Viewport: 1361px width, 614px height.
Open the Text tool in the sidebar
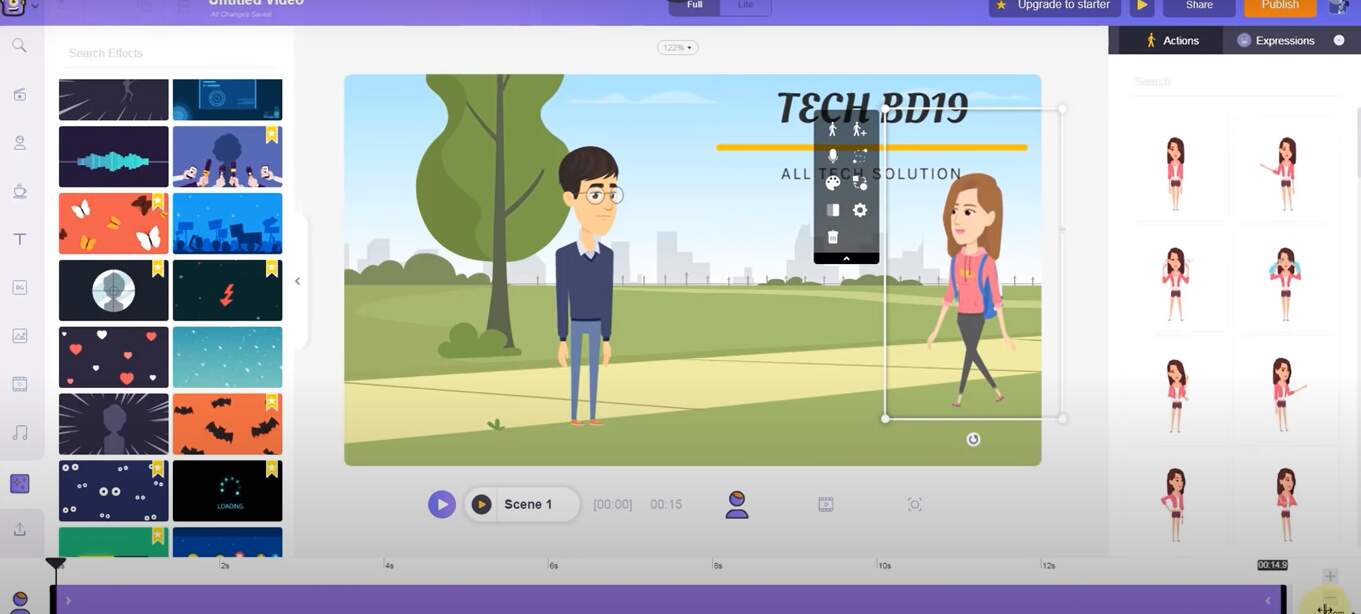point(19,239)
